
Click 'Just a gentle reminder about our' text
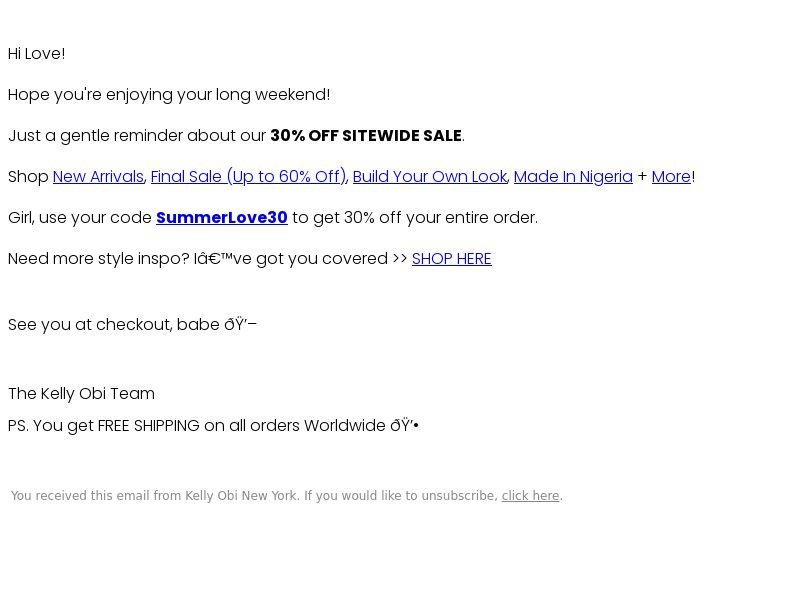(x=137, y=136)
